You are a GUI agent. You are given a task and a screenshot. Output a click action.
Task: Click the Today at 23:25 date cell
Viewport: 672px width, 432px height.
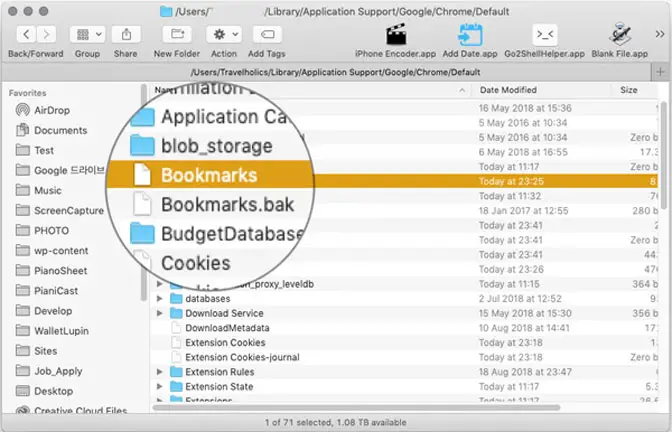click(x=511, y=181)
